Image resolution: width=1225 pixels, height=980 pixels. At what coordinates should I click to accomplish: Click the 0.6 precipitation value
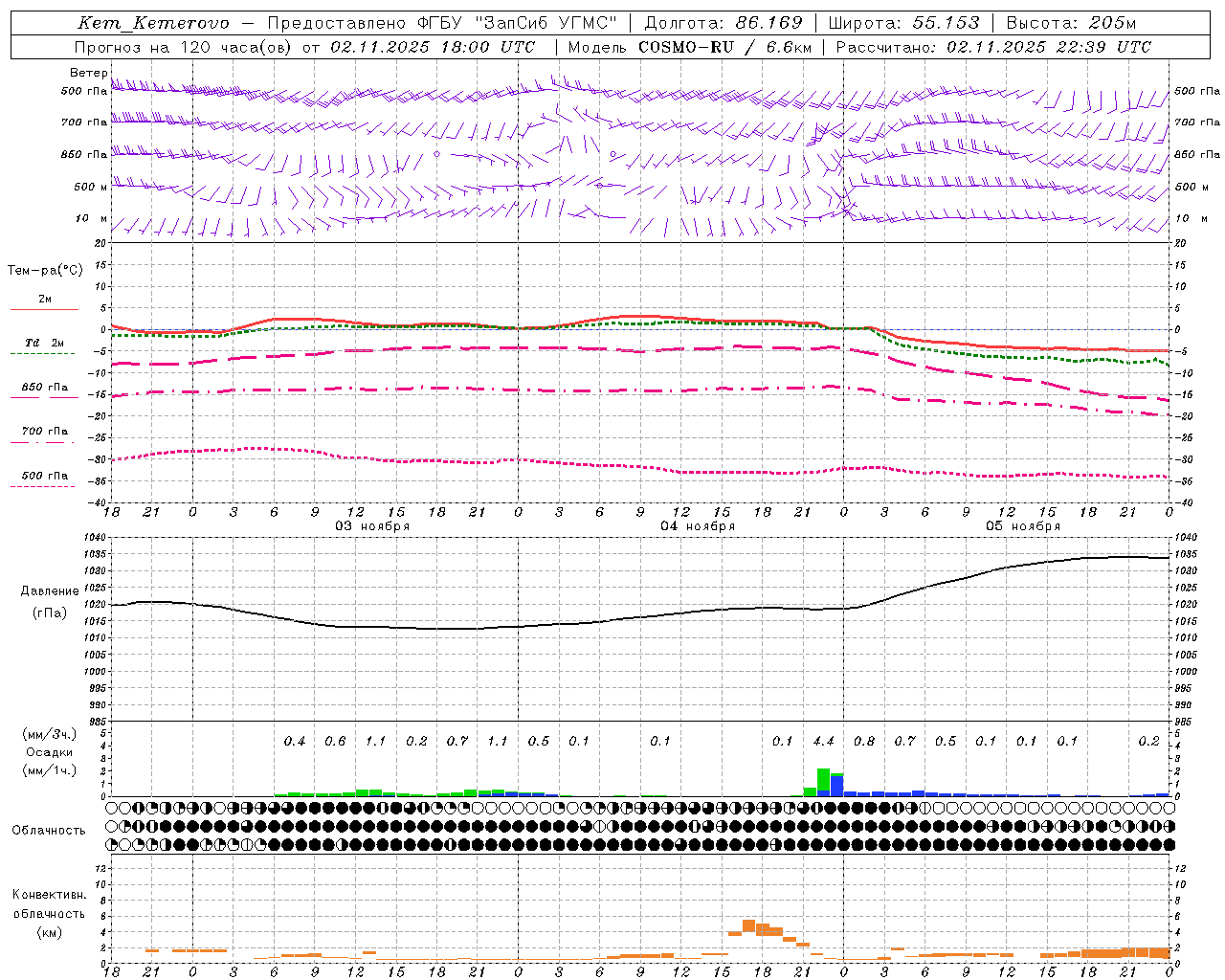(x=335, y=742)
